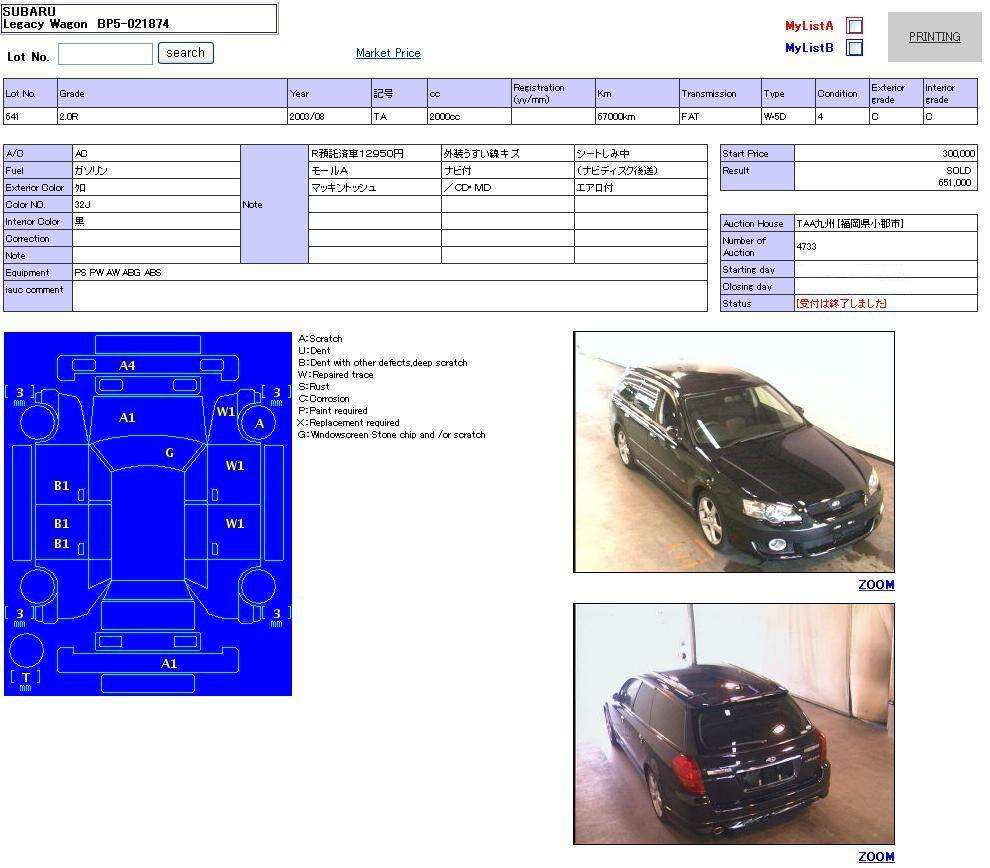Select type value 'W-5D'
Image resolution: width=990 pixels, height=868 pixels.
[x=775, y=117]
